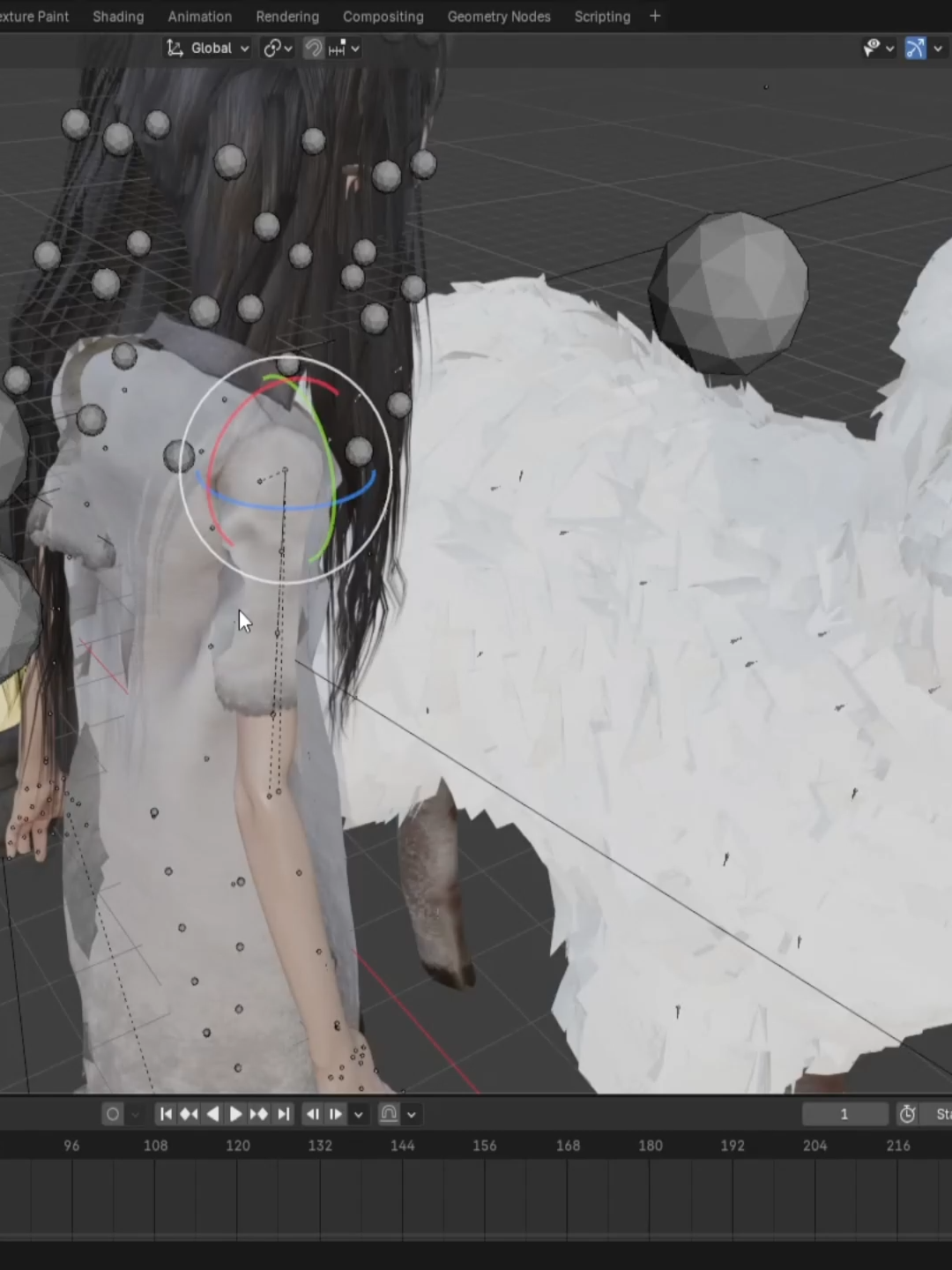The width and height of the screenshot is (952, 1270).
Task: Jump to previous keyframe
Action: [x=189, y=1114]
